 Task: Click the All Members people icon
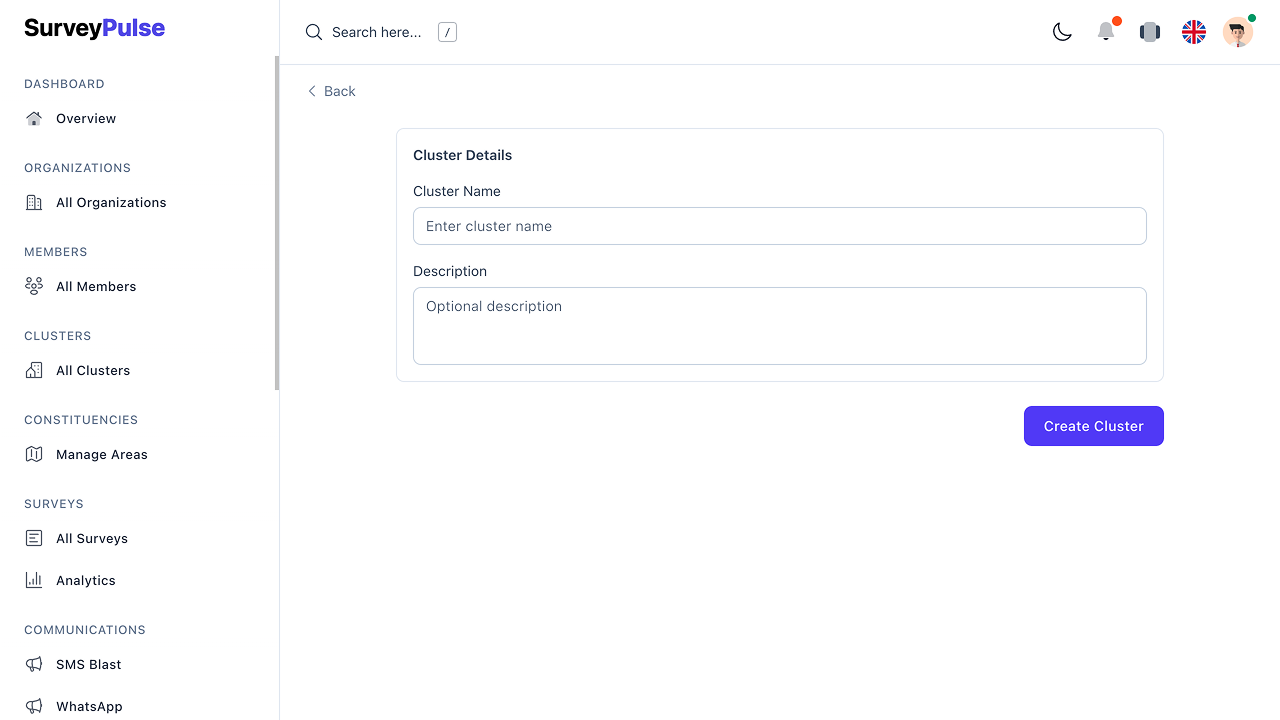pos(34,286)
